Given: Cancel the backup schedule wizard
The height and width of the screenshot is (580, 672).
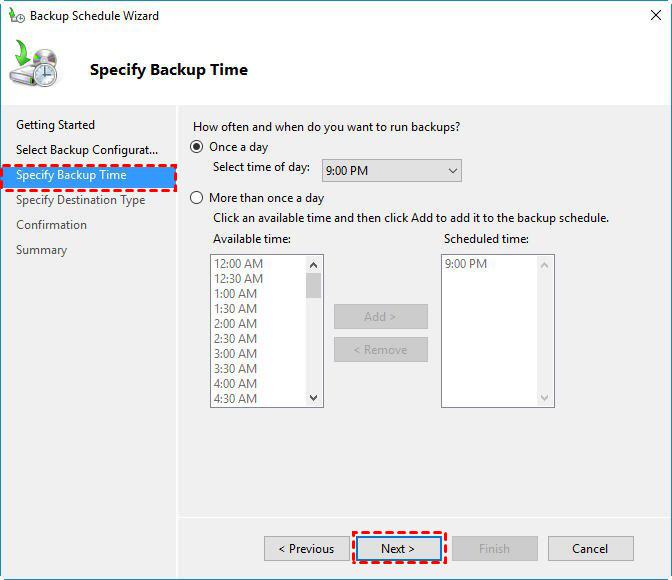Looking at the screenshot, I should (x=590, y=548).
